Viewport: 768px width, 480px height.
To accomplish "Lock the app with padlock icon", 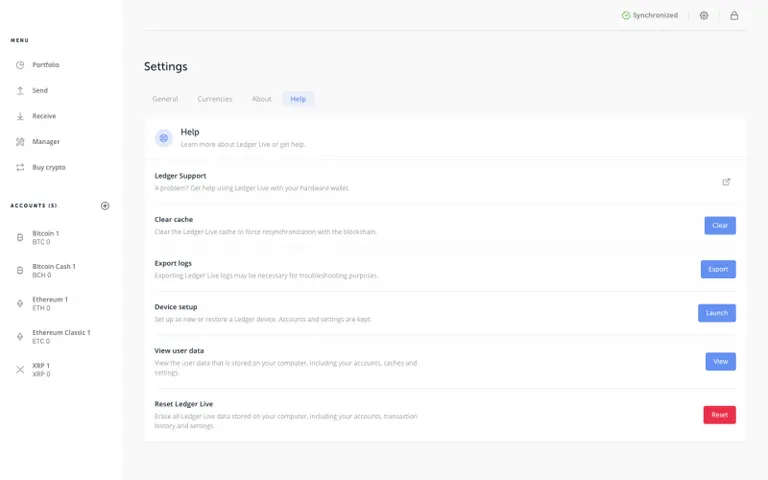I will 734,16.
